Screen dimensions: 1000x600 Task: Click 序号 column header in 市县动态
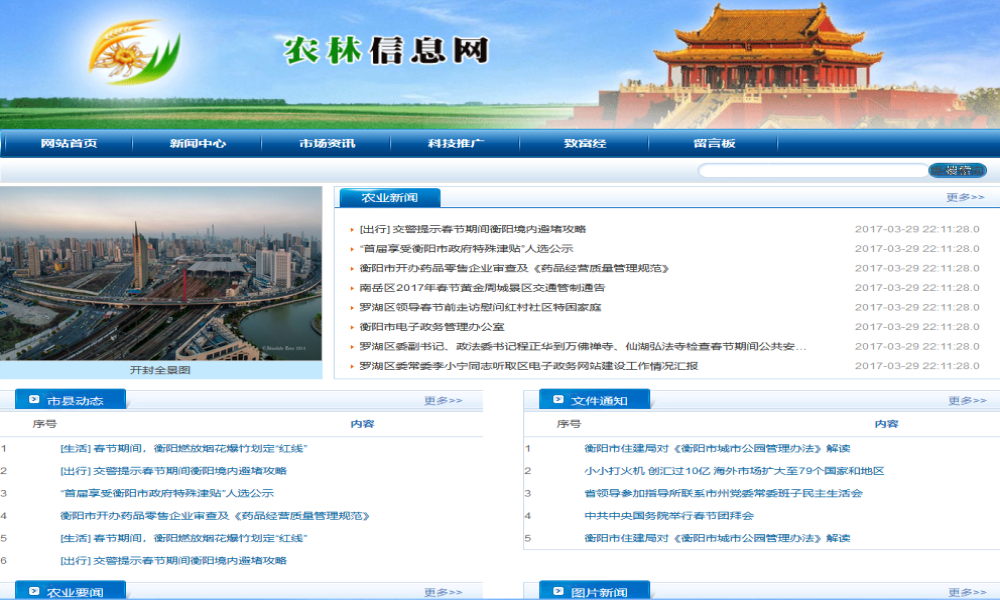tap(45, 424)
